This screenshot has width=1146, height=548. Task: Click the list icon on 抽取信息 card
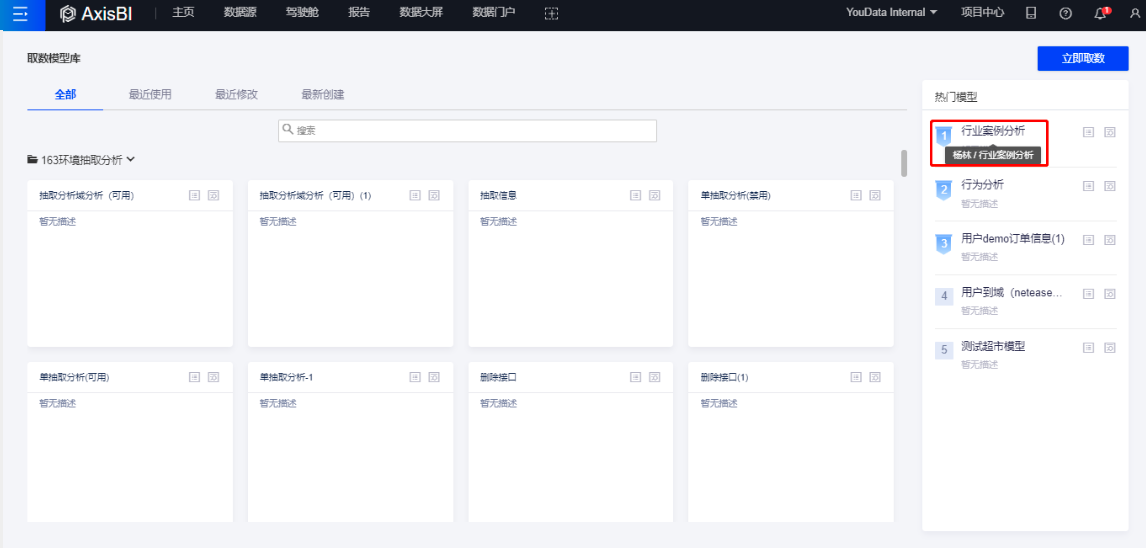pyautogui.click(x=636, y=195)
